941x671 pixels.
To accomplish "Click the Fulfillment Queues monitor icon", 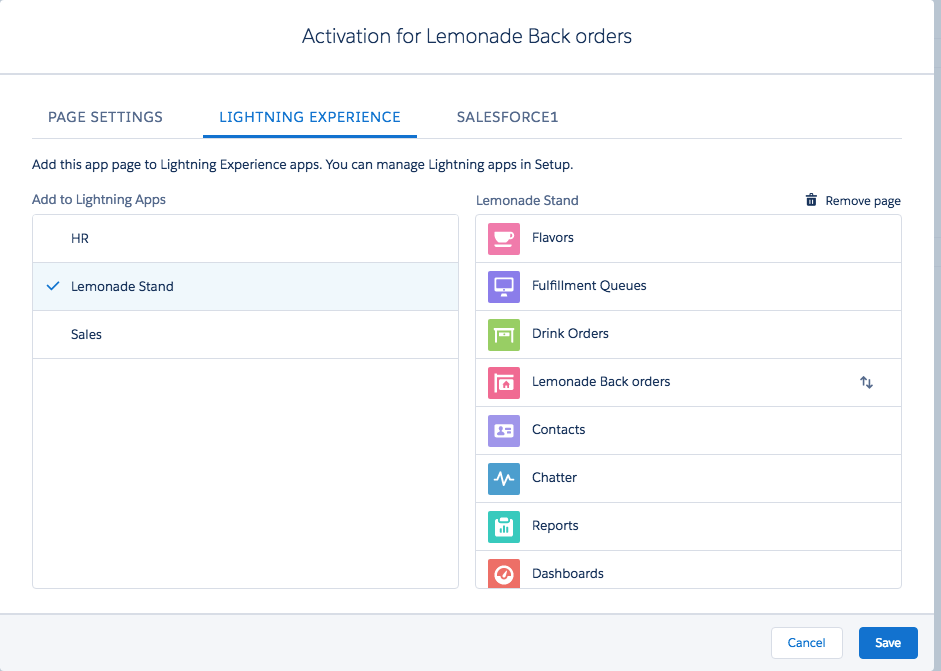I will [504, 286].
